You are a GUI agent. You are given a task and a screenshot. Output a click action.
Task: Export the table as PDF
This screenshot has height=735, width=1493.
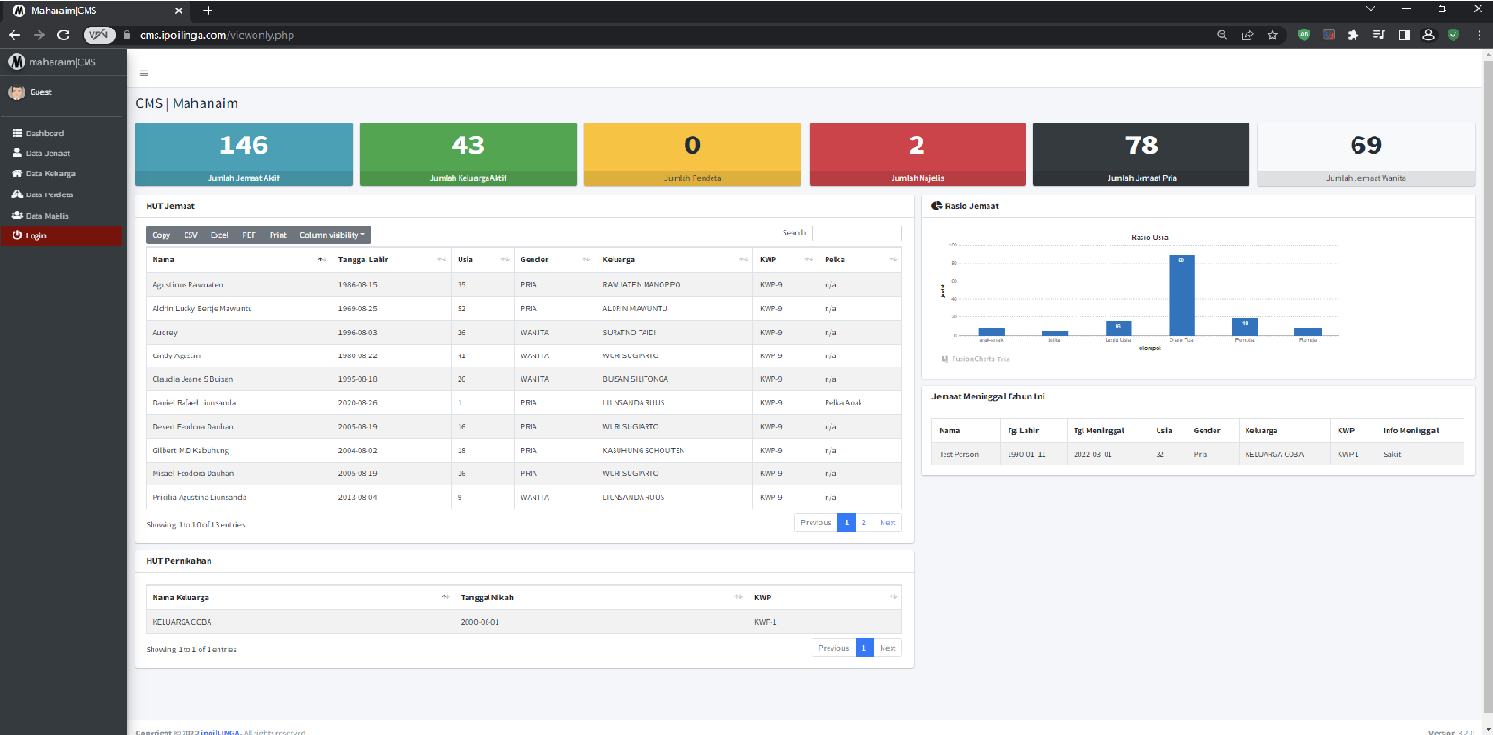[x=250, y=235]
